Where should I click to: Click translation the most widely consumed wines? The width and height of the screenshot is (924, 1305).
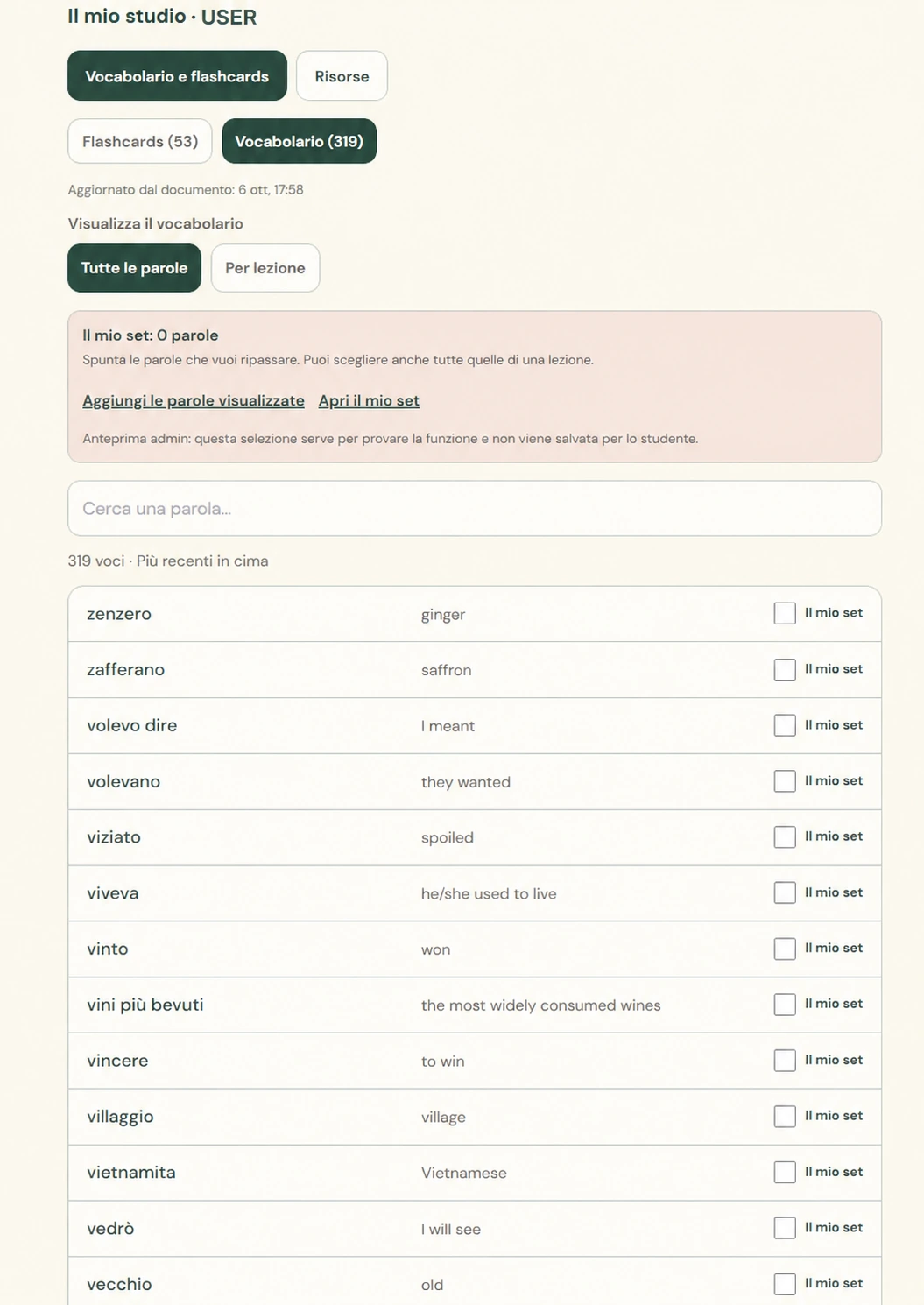coord(541,1005)
